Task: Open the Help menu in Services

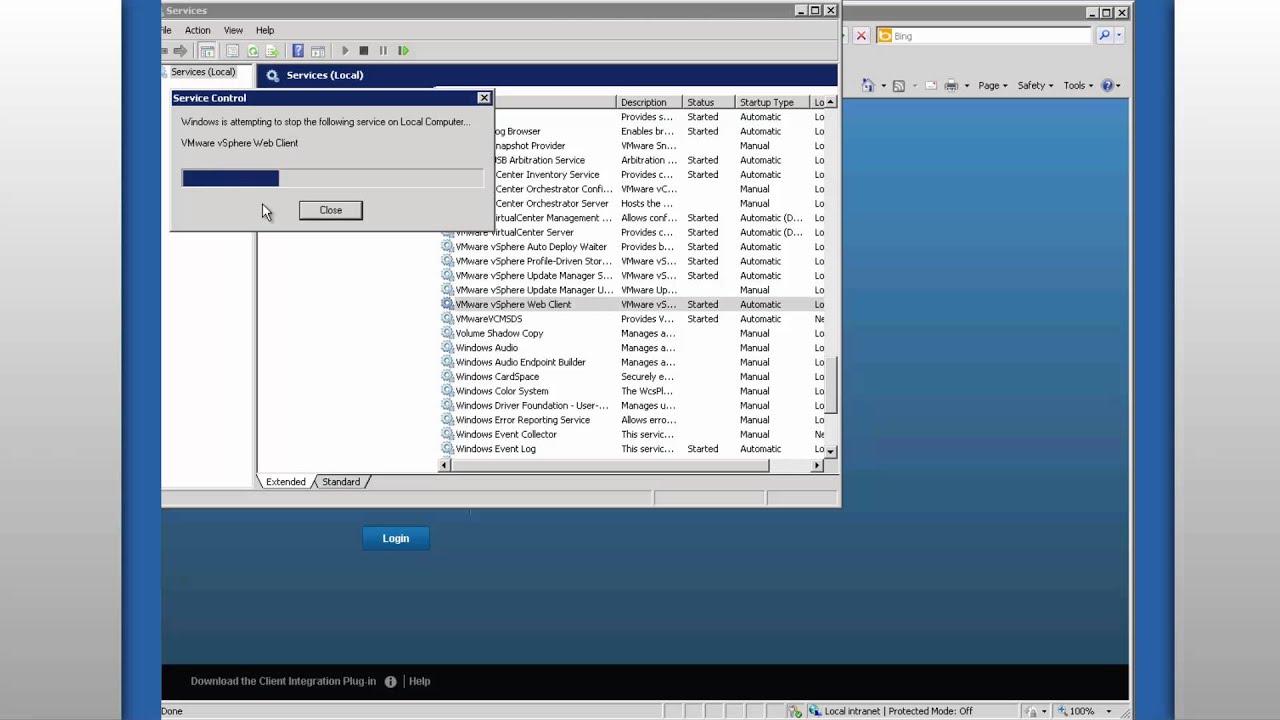Action: click(265, 30)
